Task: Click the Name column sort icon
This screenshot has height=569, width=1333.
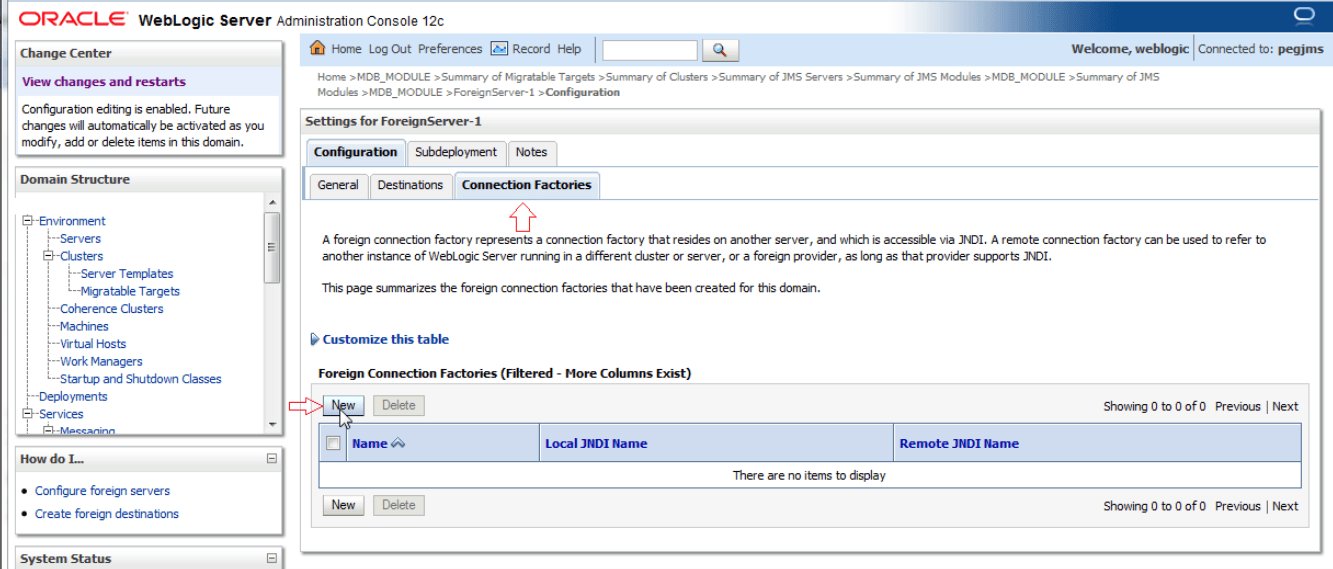Action: coord(398,444)
